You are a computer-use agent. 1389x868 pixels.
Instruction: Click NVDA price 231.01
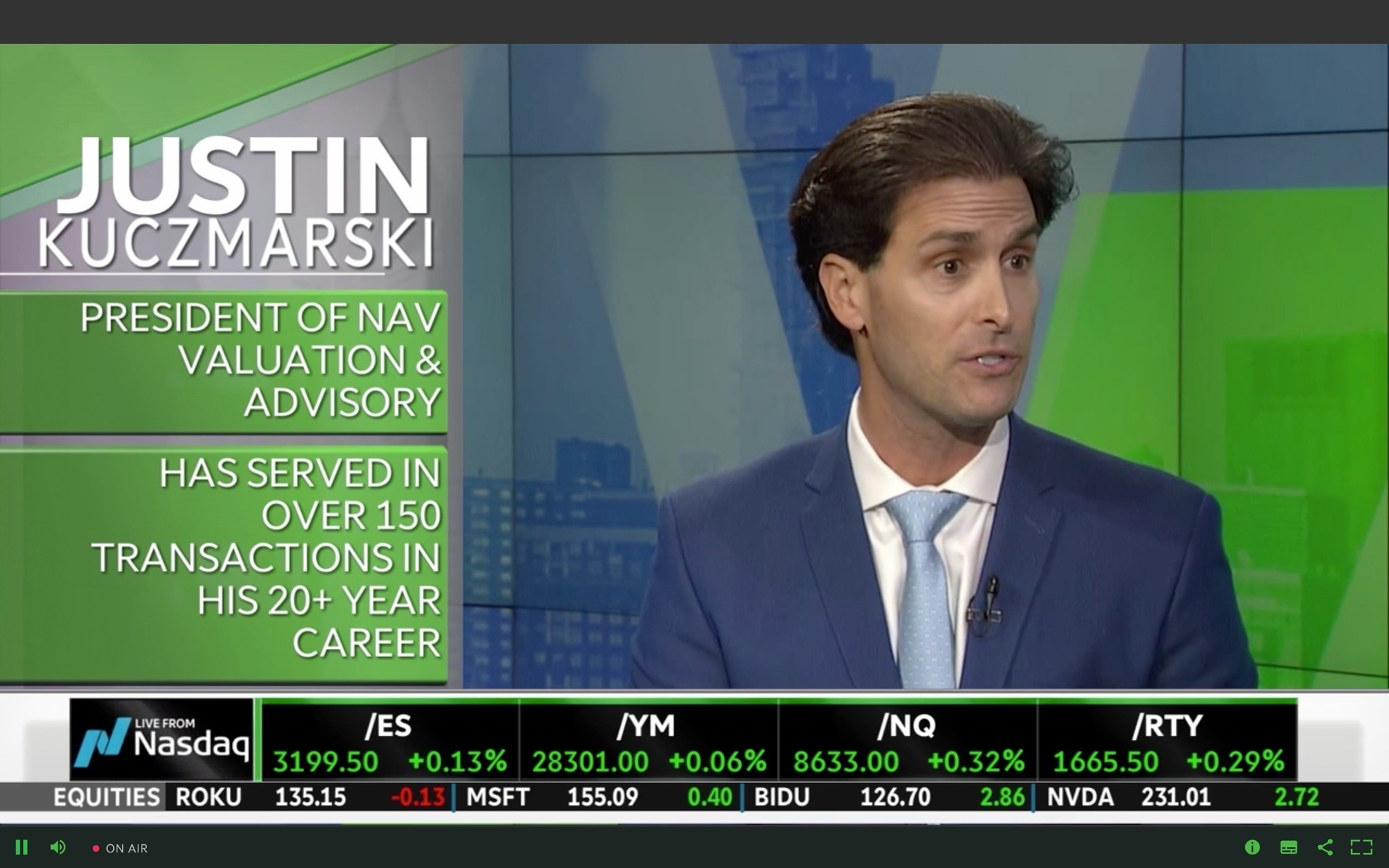pyautogui.click(x=1175, y=797)
